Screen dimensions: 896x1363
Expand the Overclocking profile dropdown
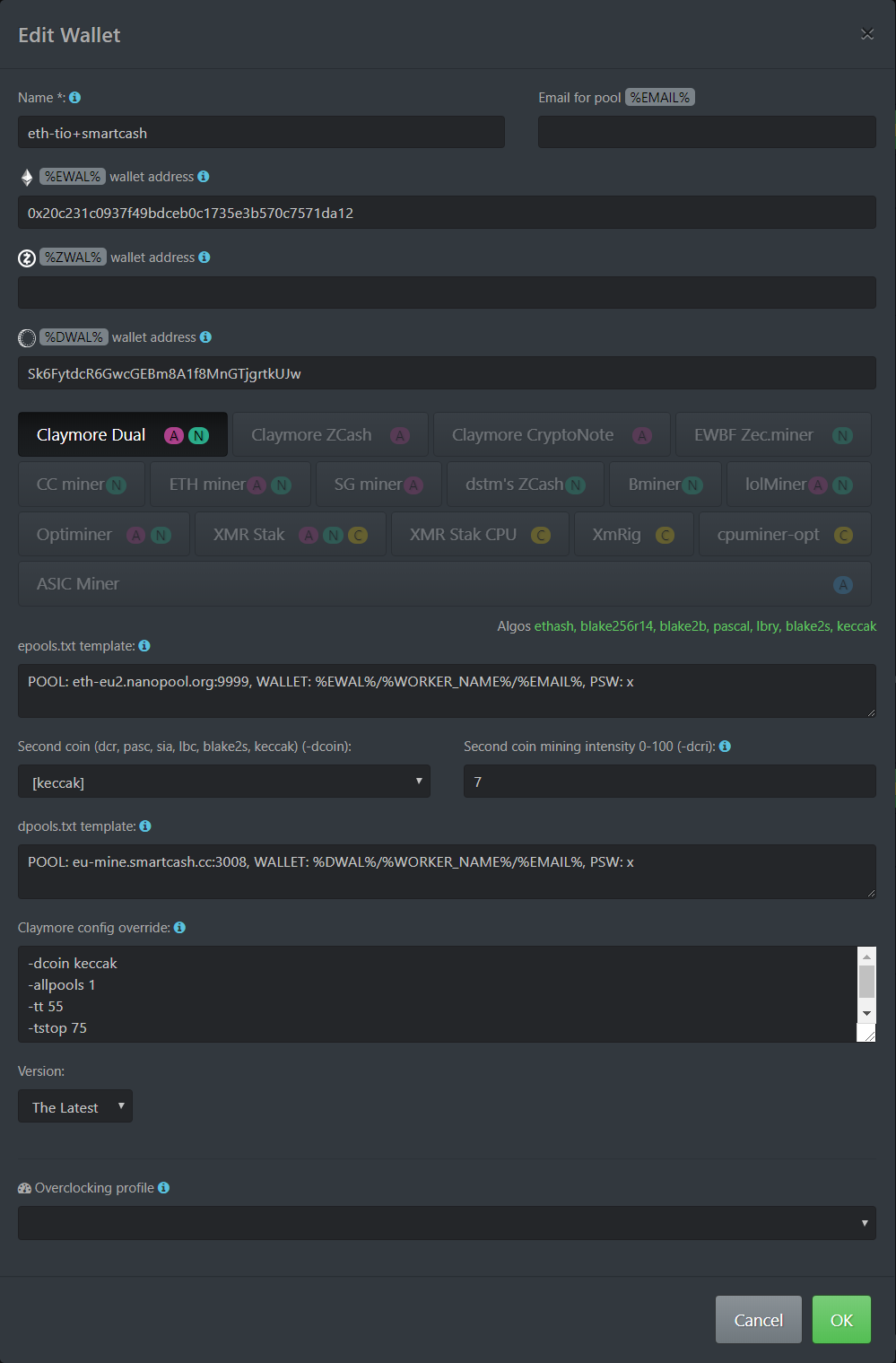447,1223
